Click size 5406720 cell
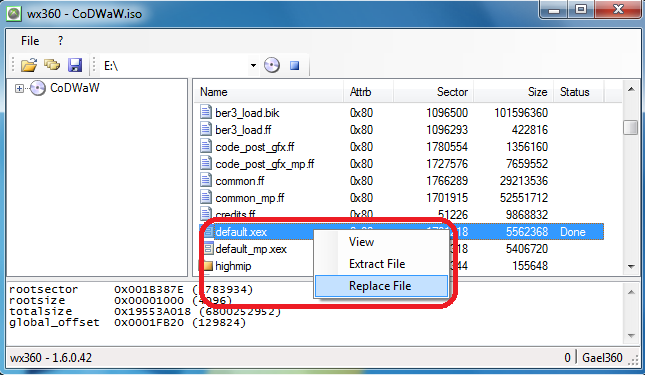This screenshot has height=375, width=645. [527, 249]
